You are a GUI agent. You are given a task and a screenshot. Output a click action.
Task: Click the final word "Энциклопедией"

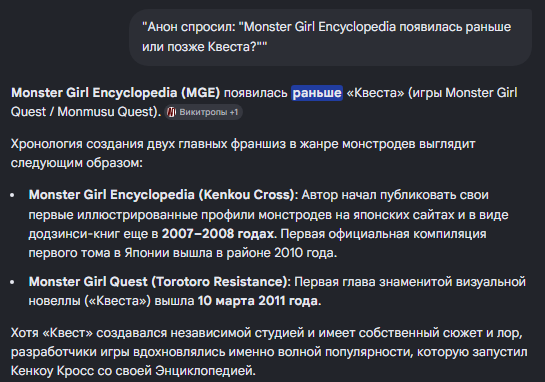click(x=203, y=371)
